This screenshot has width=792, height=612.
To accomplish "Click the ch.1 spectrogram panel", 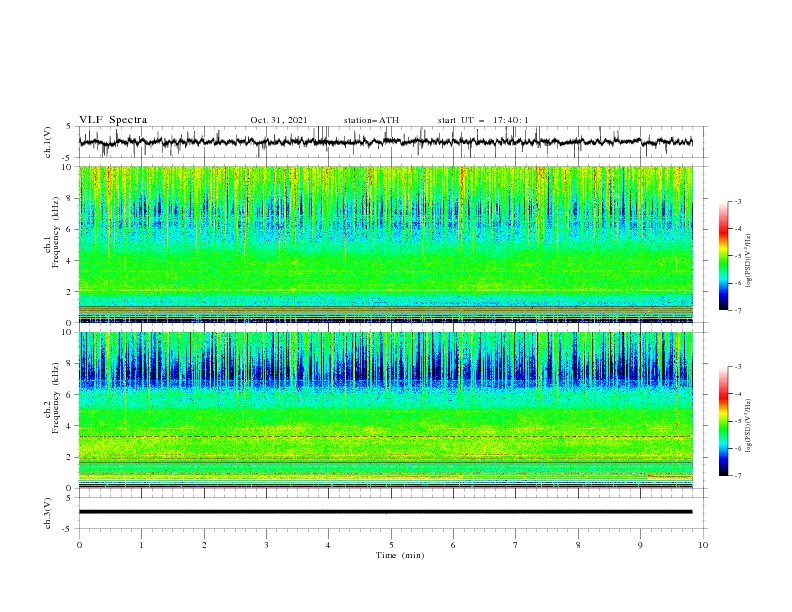I will 386,244.
